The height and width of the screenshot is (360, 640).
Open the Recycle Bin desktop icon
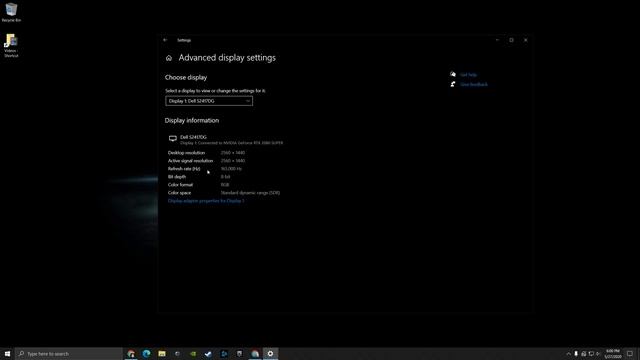coord(11,12)
